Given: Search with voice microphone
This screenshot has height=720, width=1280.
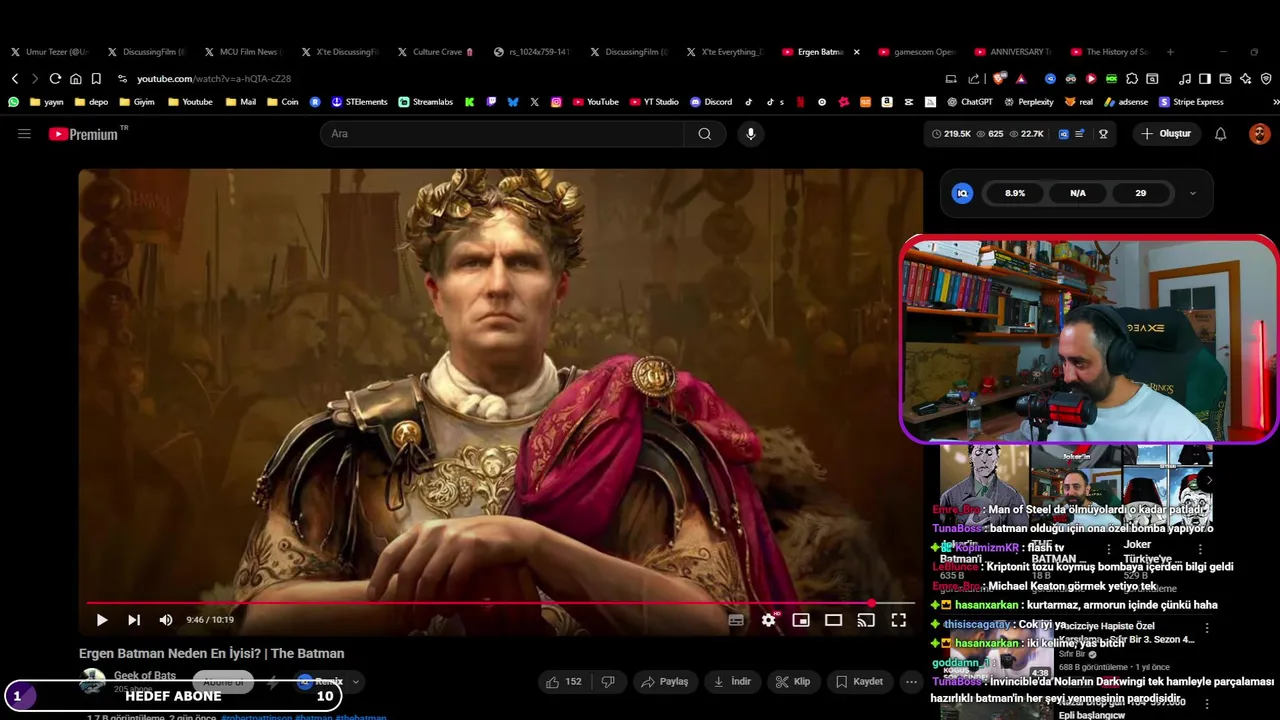Looking at the screenshot, I should [x=751, y=134].
